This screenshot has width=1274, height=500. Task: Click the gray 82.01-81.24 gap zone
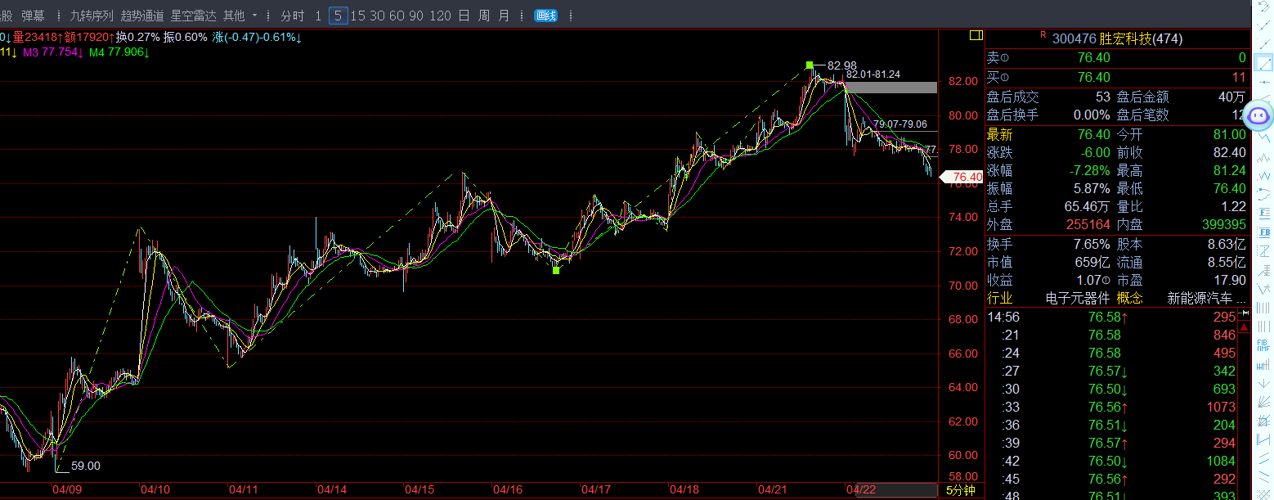tap(890, 88)
